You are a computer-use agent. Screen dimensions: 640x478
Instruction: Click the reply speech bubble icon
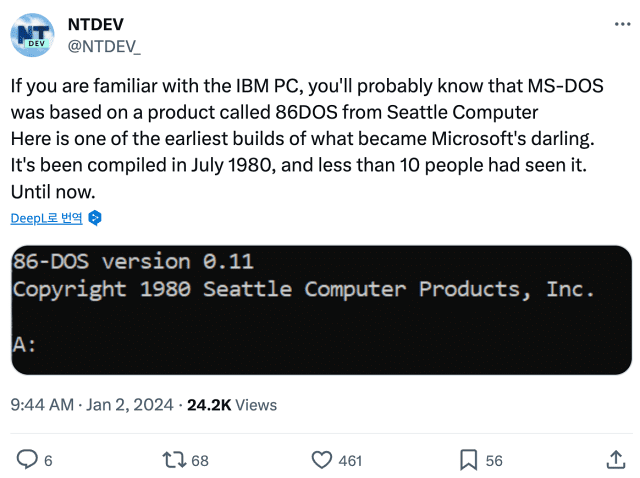pyautogui.click(x=27, y=459)
